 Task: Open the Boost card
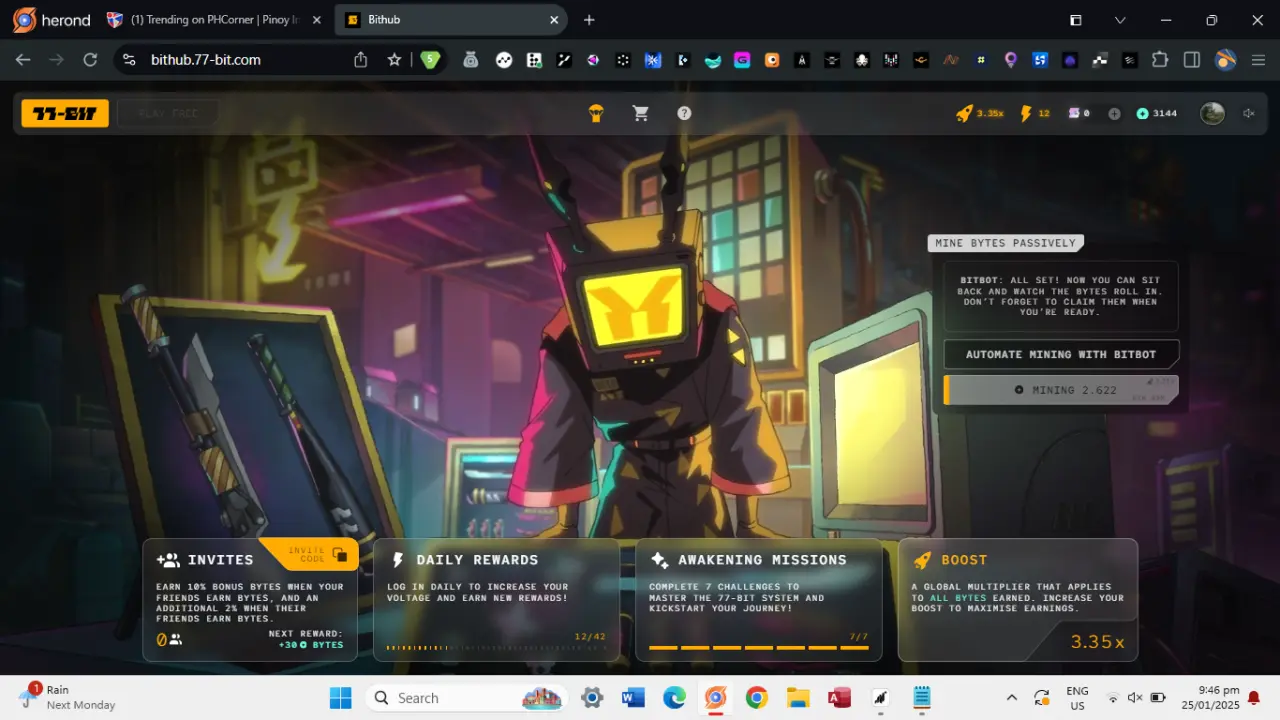(x=1018, y=600)
